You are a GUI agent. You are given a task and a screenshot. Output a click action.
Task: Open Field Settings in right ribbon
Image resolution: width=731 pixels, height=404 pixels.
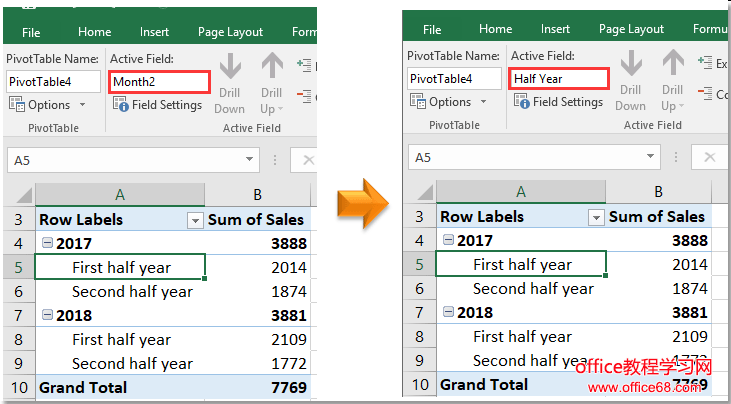(558, 102)
